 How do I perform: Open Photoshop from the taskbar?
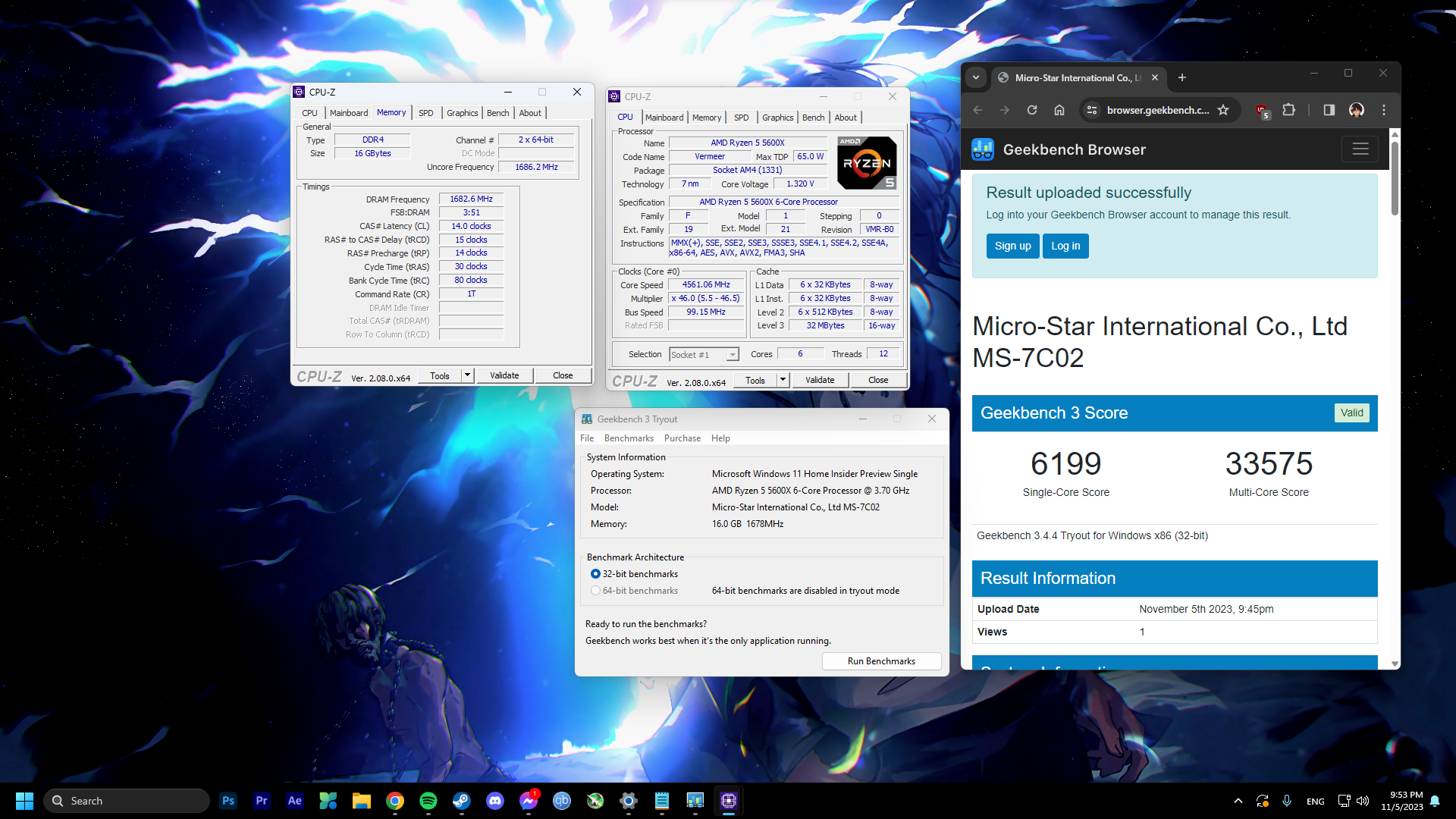228,801
